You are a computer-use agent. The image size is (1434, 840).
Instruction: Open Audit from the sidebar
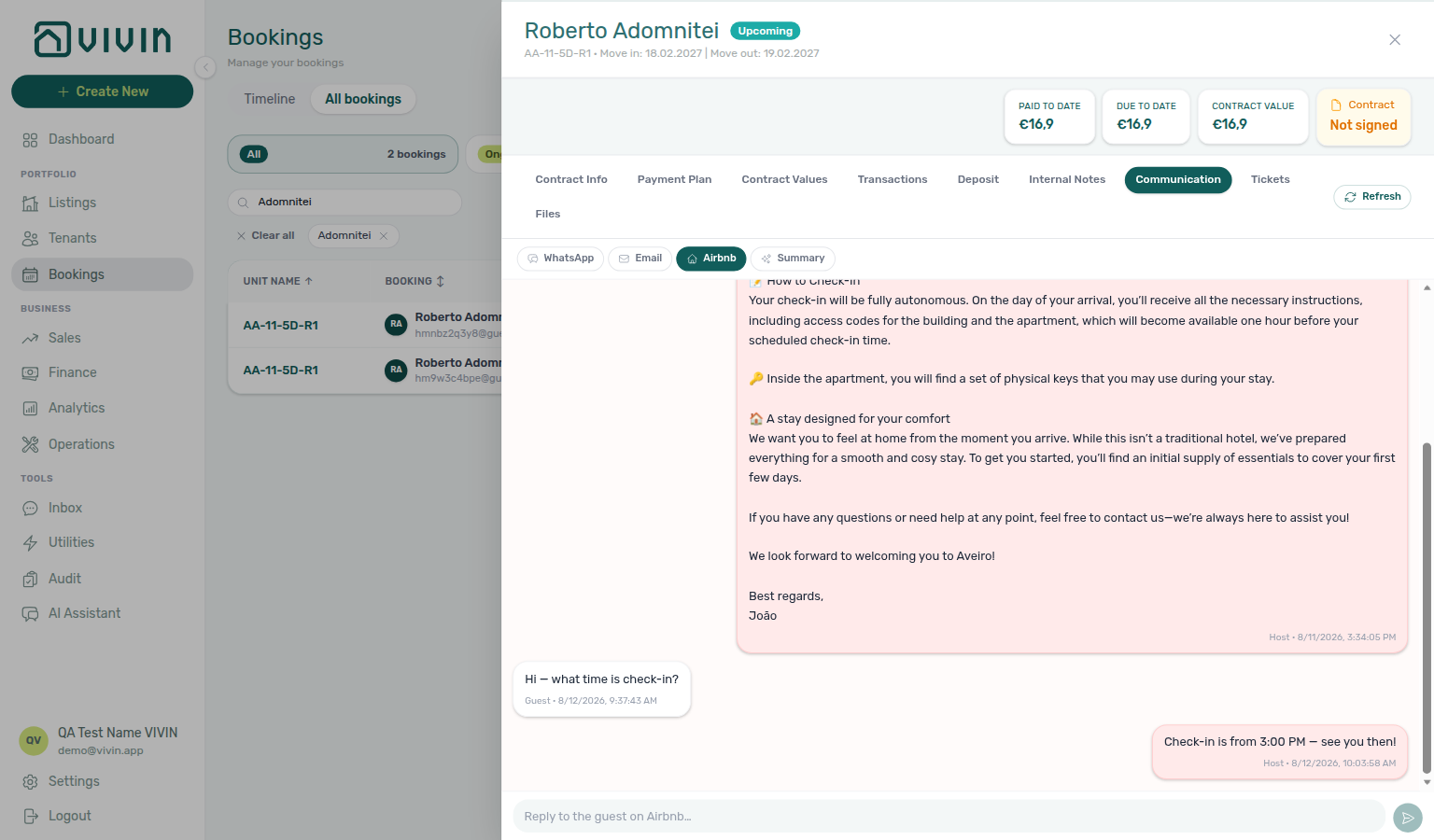[103, 579]
